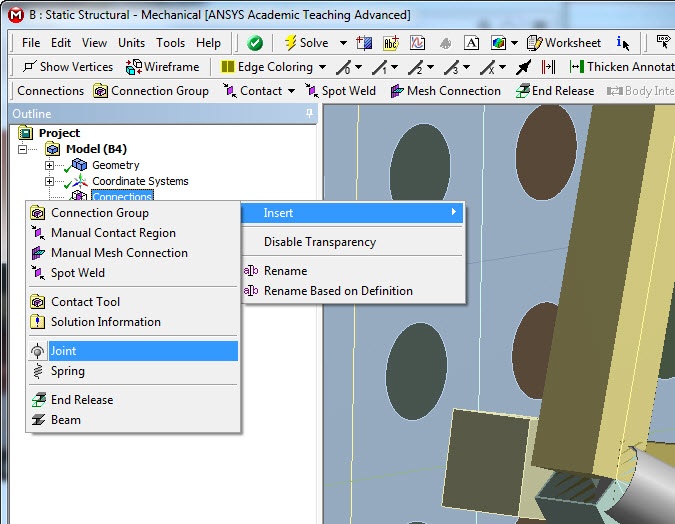This screenshot has width=675, height=524.
Task: Pin the Outline panel
Action: 309,113
